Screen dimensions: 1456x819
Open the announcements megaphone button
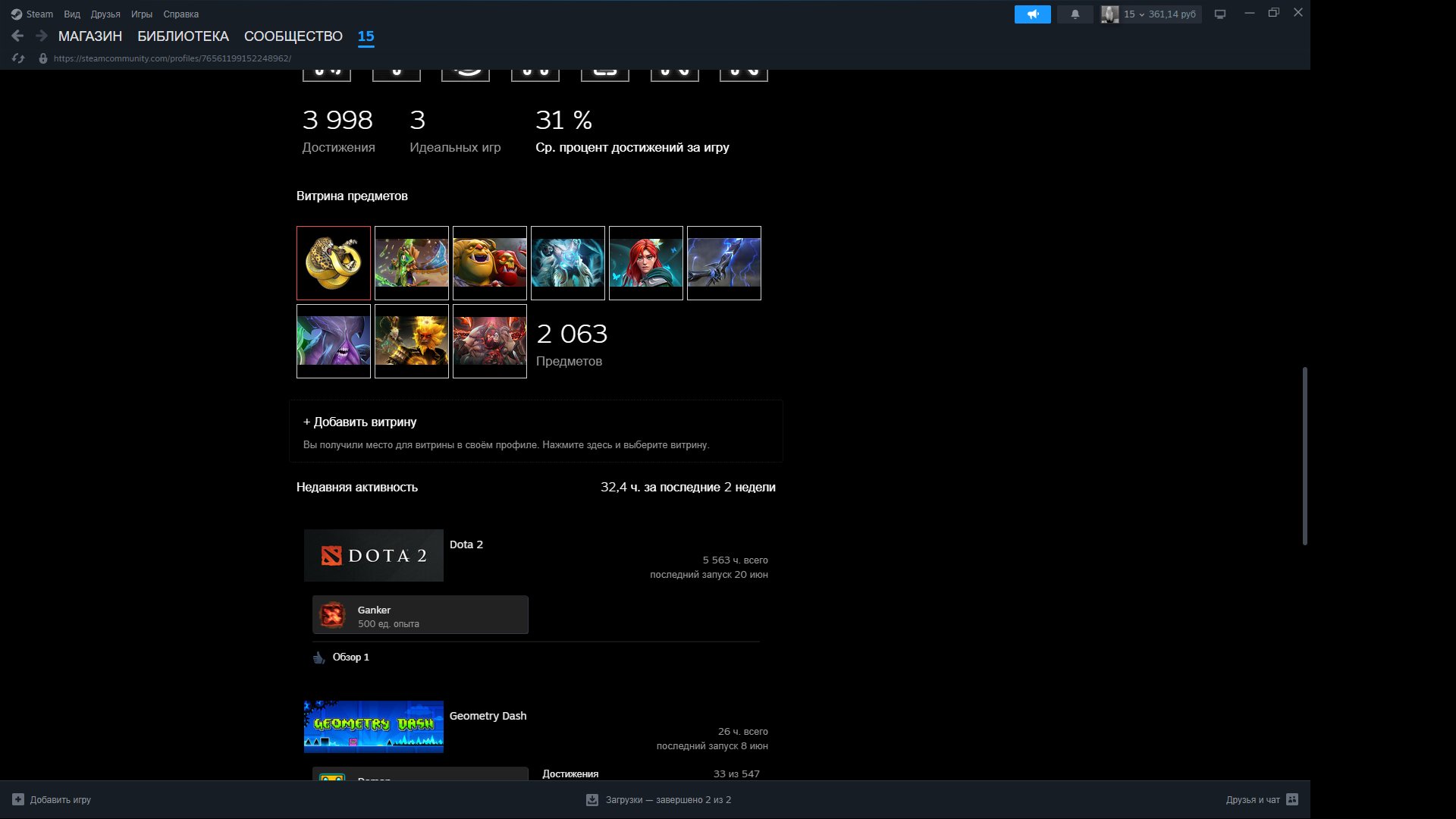[x=1033, y=14]
